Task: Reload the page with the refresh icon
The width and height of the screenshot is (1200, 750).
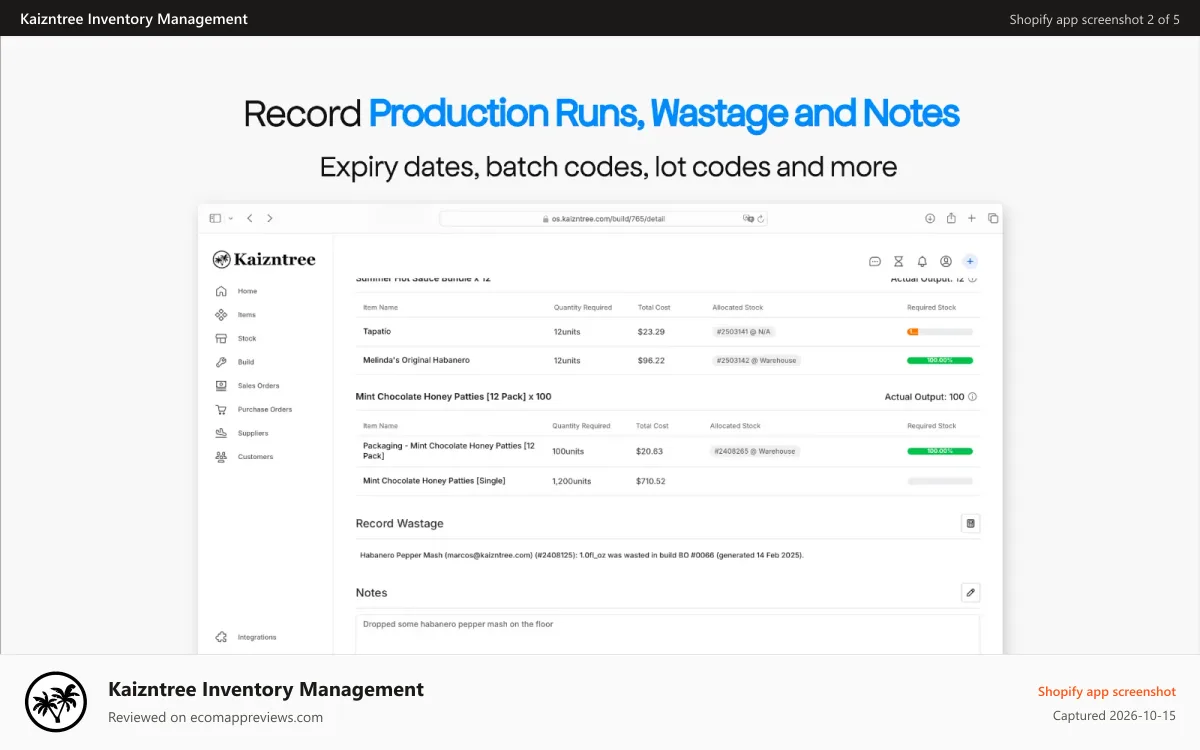Action: pos(760,218)
